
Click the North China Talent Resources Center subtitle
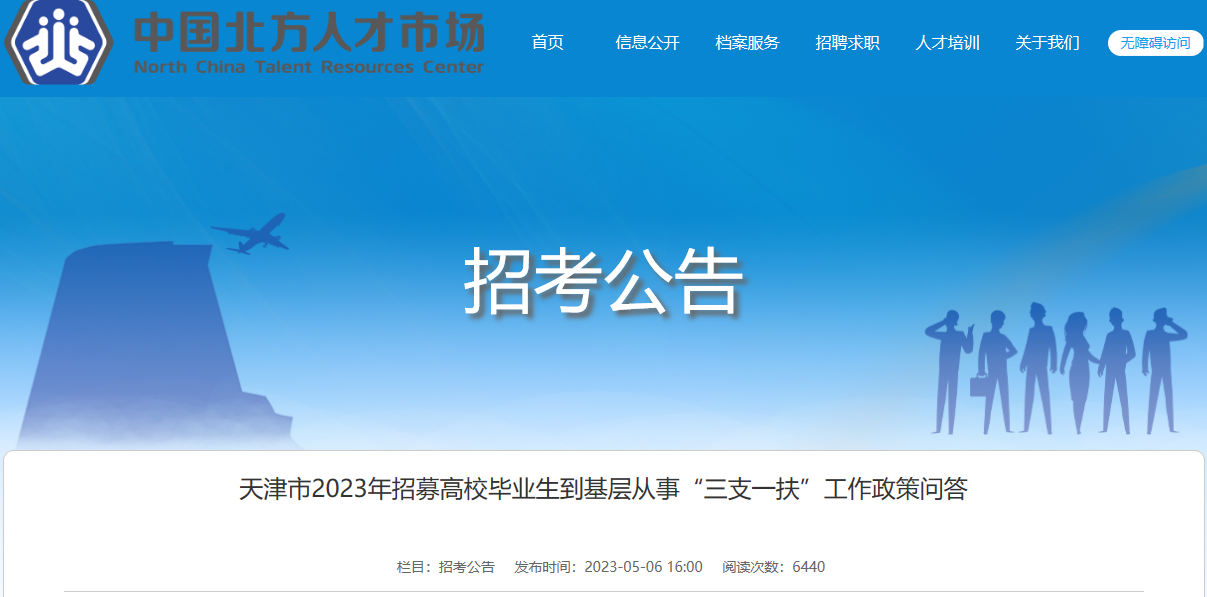tap(309, 68)
